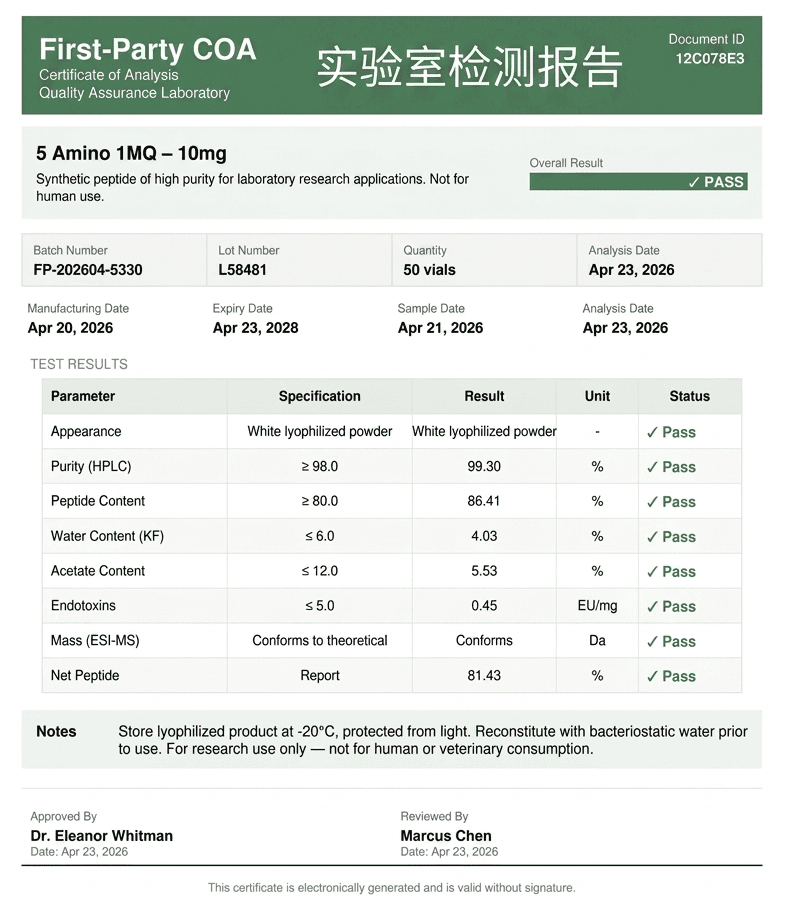Viewport: 796px width, 911px height.
Task: Click the 'Status' column header
Action: pyautogui.click(x=690, y=396)
